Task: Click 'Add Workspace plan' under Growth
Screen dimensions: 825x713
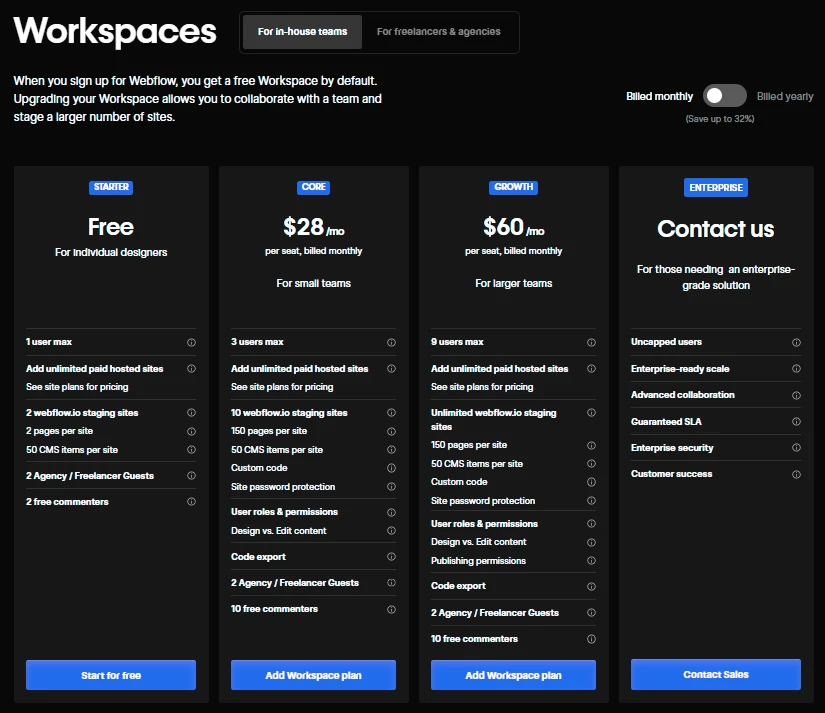Action: pos(513,675)
